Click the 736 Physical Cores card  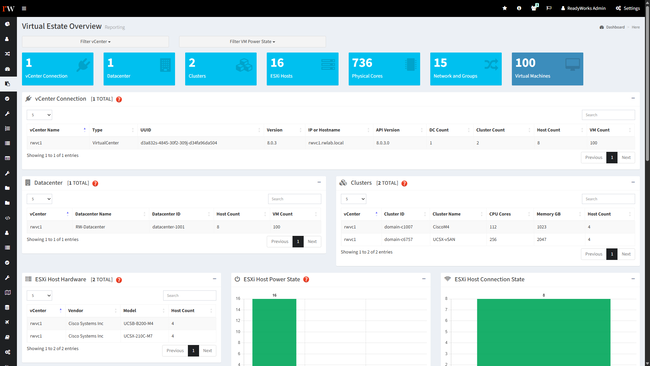coord(384,69)
